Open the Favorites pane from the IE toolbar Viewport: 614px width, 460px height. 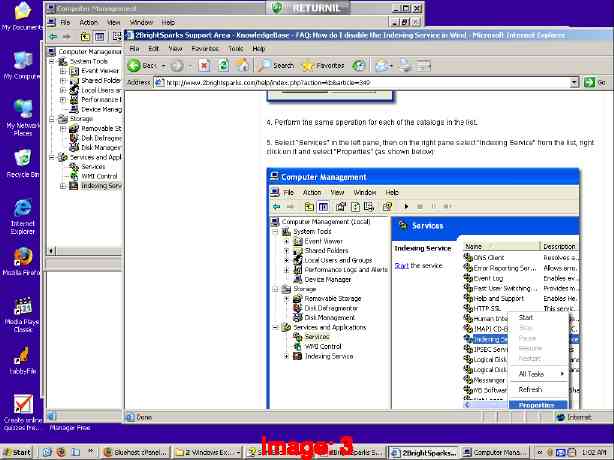(323, 66)
